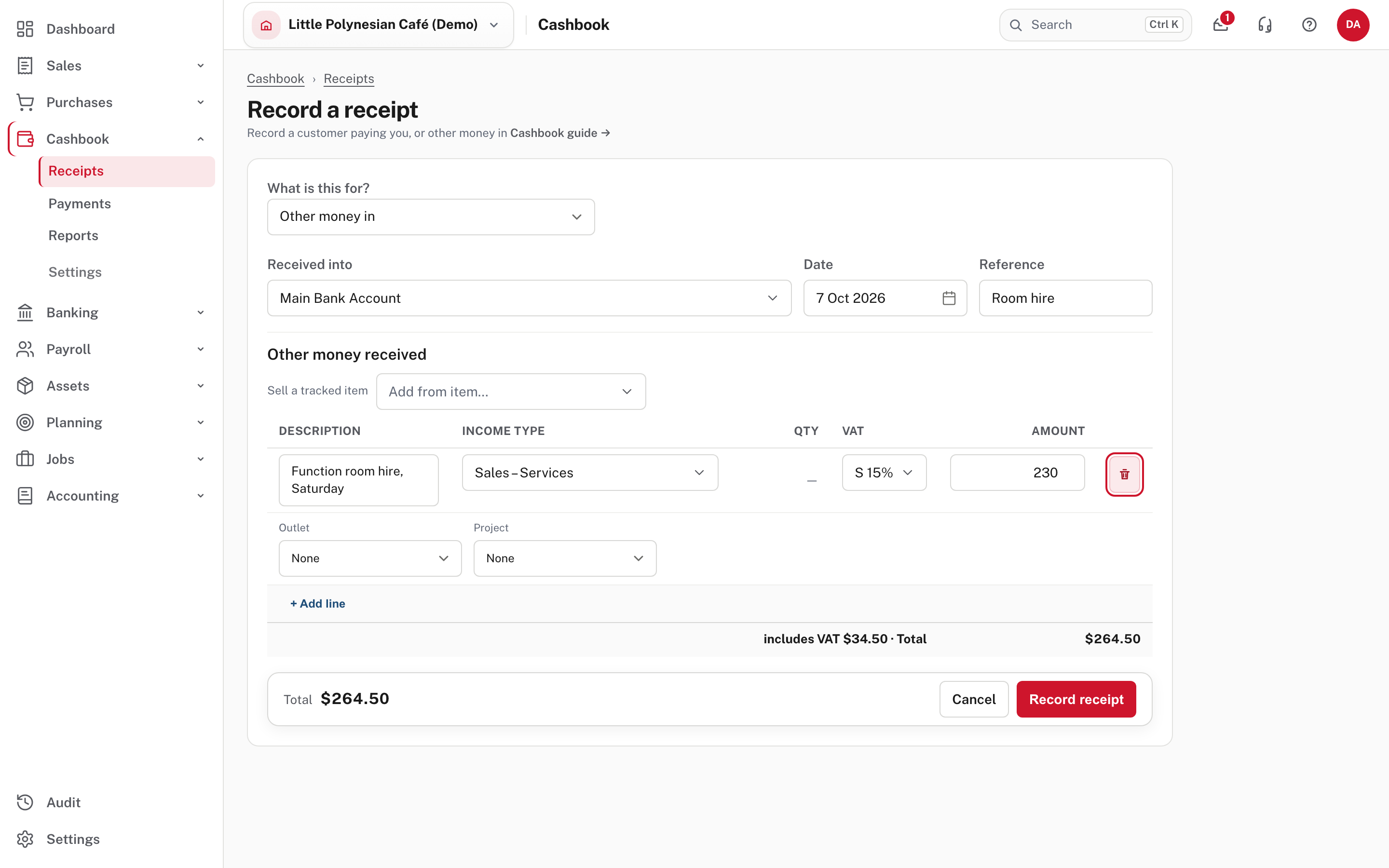The width and height of the screenshot is (1389, 868).
Task: Open the date picker calendar icon
Action: point(949,298)
